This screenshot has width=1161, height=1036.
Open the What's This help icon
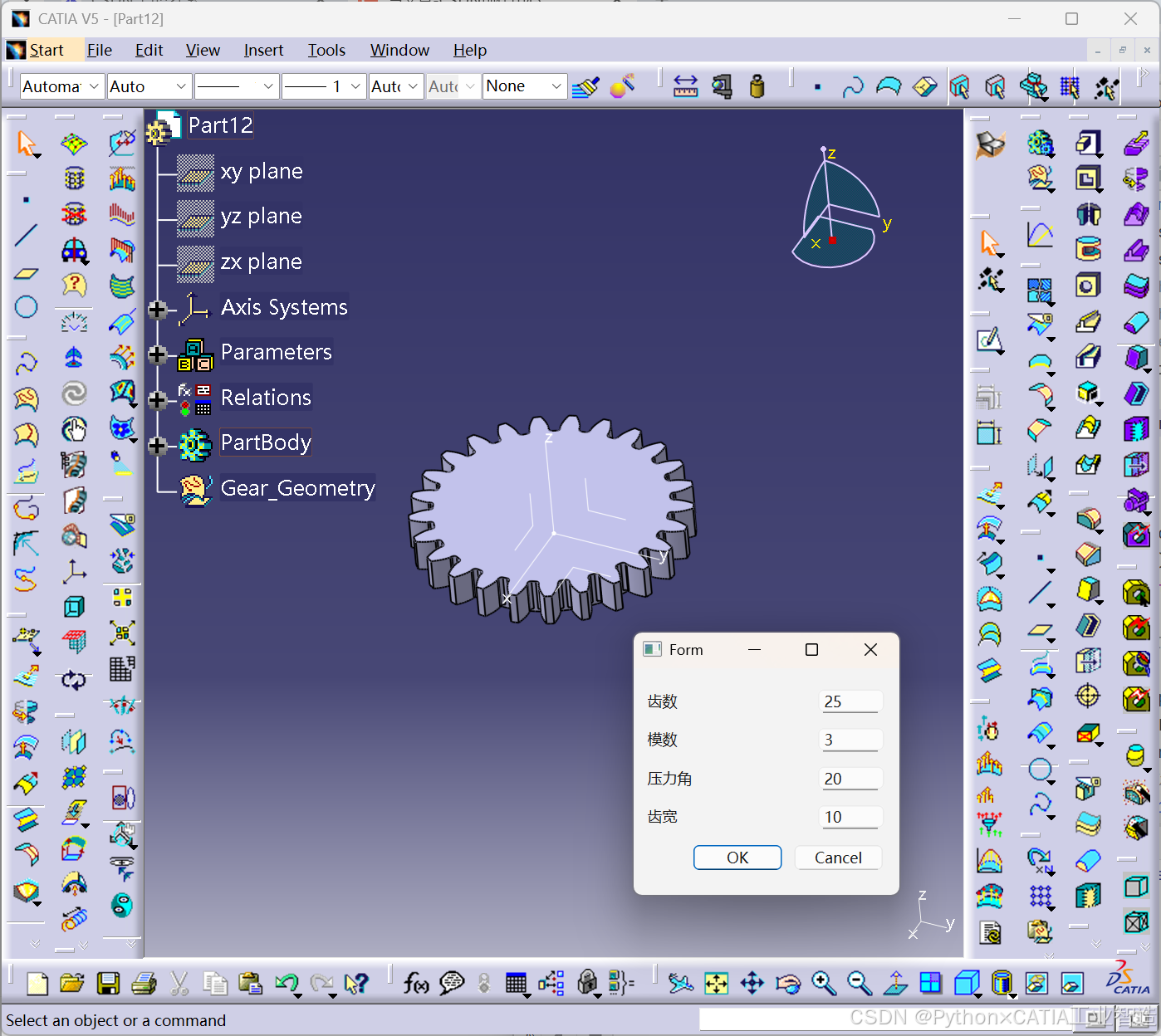356,984
